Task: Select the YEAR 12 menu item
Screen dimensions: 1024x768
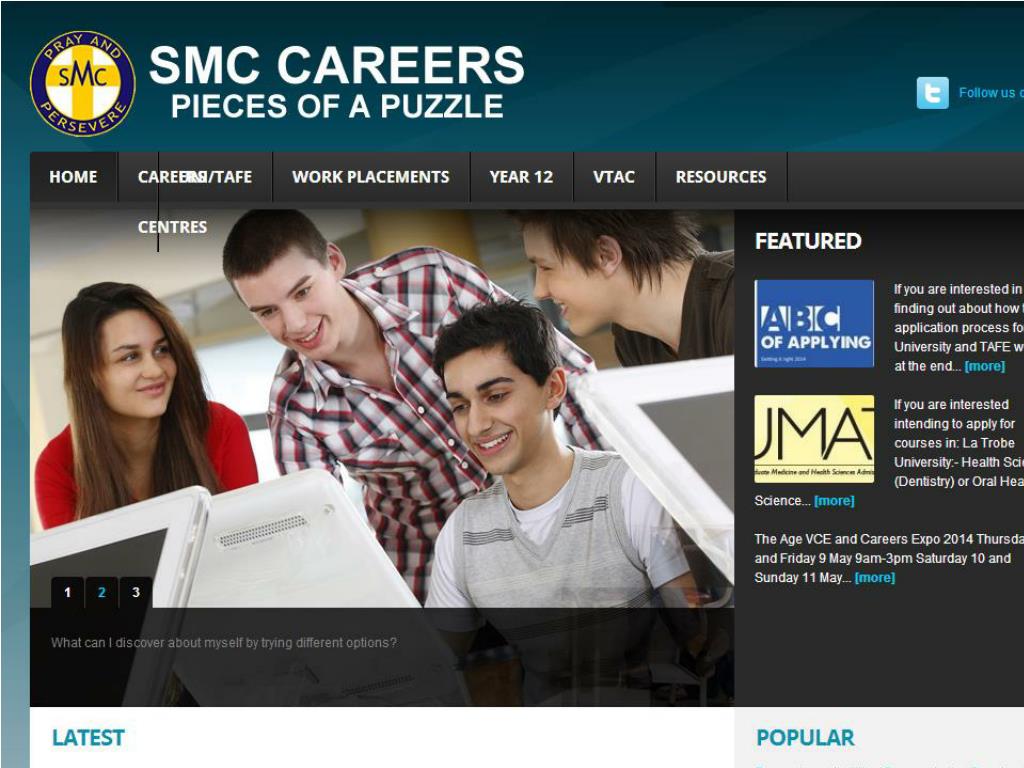Action: click(x=521, y=177)
